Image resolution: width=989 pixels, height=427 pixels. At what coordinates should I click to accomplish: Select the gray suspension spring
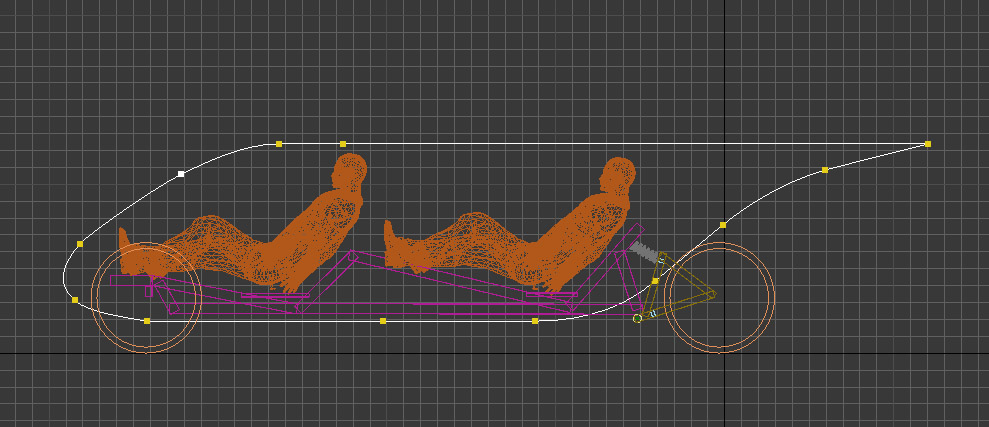(646, 252)
